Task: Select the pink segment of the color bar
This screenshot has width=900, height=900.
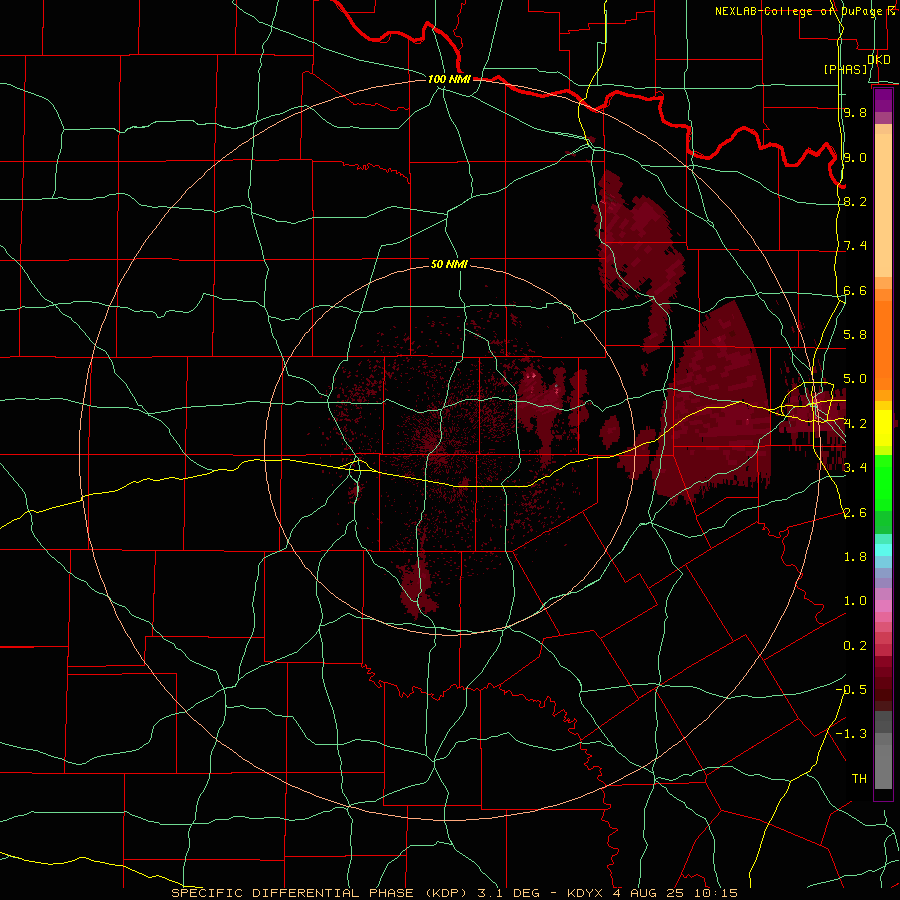Action: click(883, 606)
